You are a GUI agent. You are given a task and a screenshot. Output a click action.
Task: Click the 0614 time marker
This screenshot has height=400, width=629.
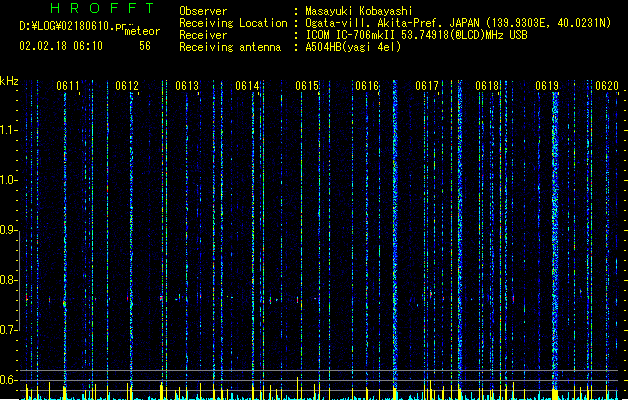tap(247, 86)
